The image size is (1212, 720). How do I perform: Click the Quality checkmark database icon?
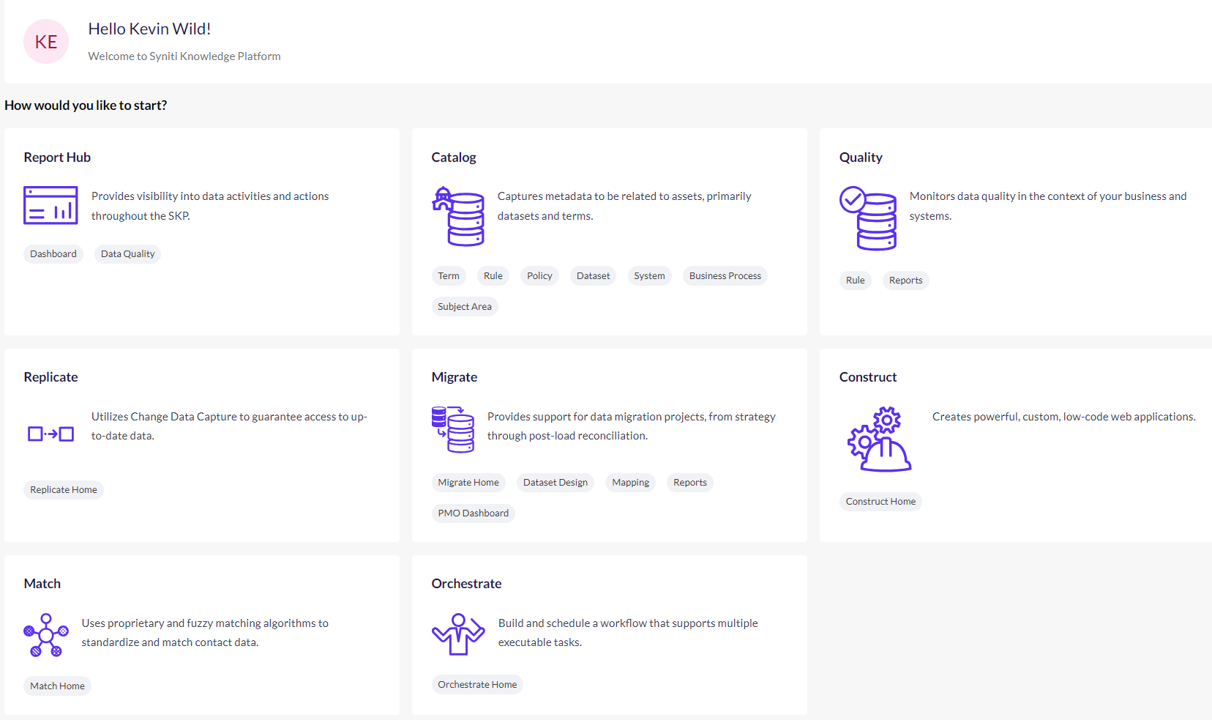point(869,216)
